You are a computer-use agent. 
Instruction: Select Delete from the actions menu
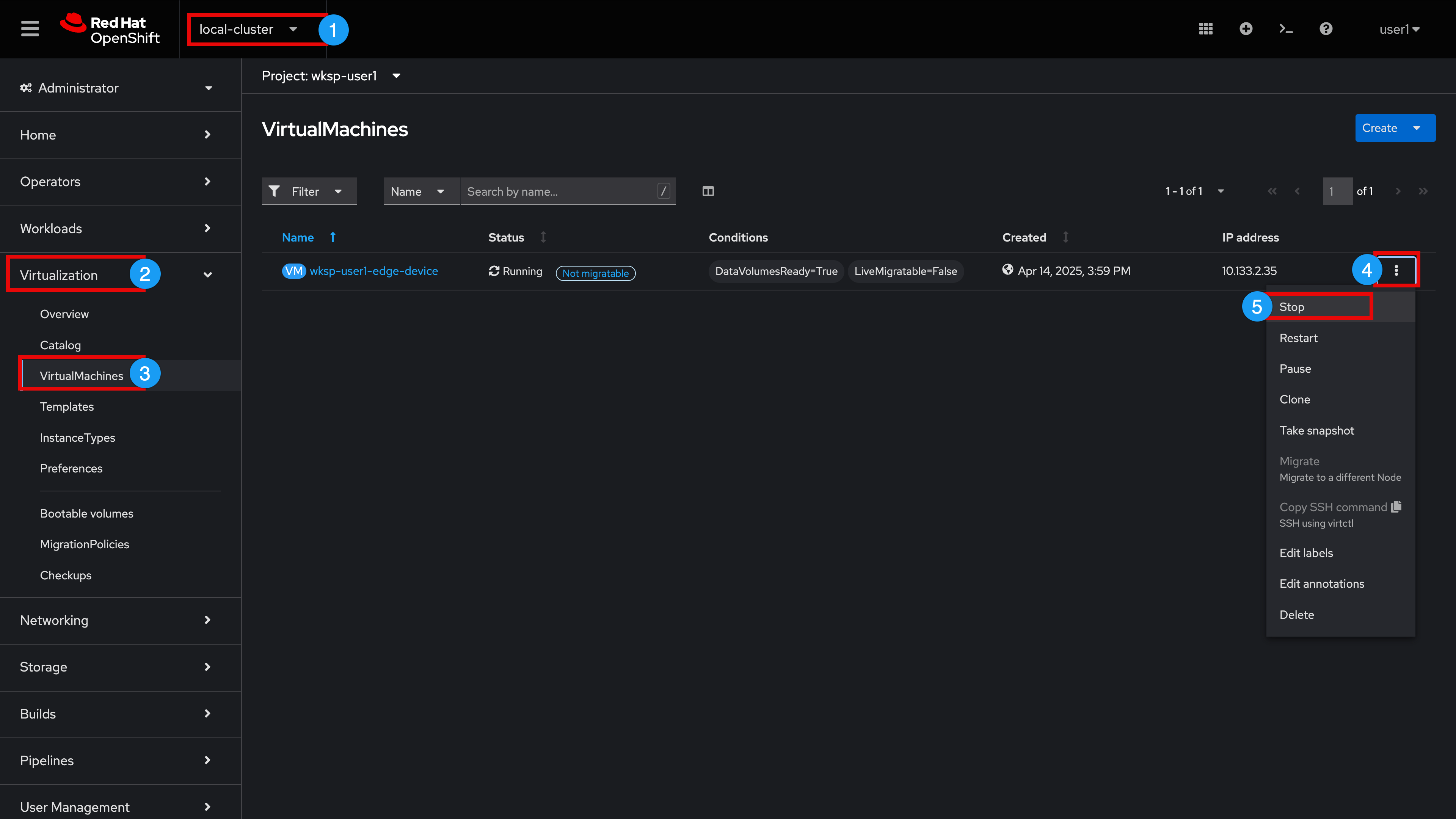click(x=1340, y=614)
